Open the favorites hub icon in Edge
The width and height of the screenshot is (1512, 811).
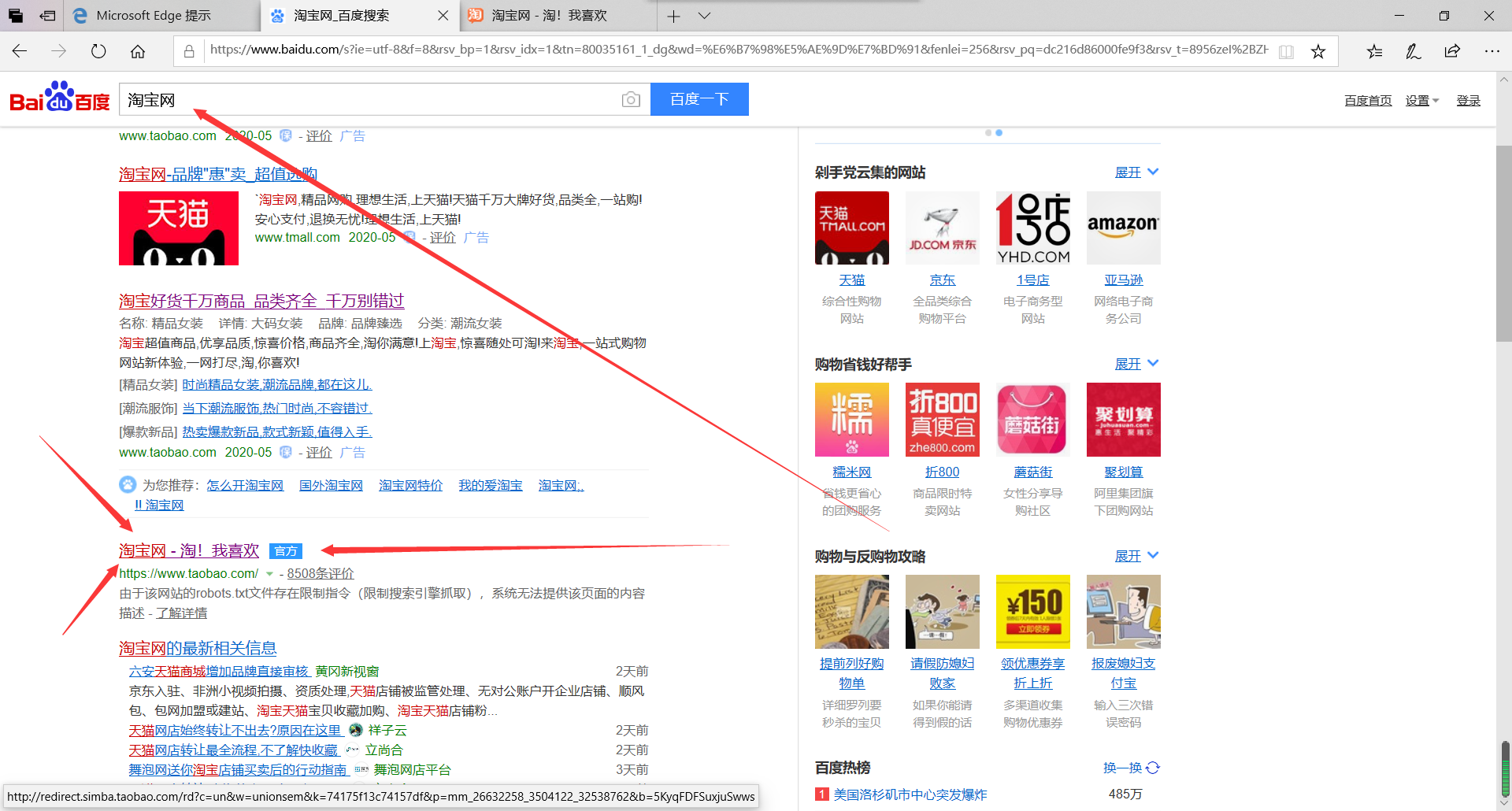pos(1374,50)
